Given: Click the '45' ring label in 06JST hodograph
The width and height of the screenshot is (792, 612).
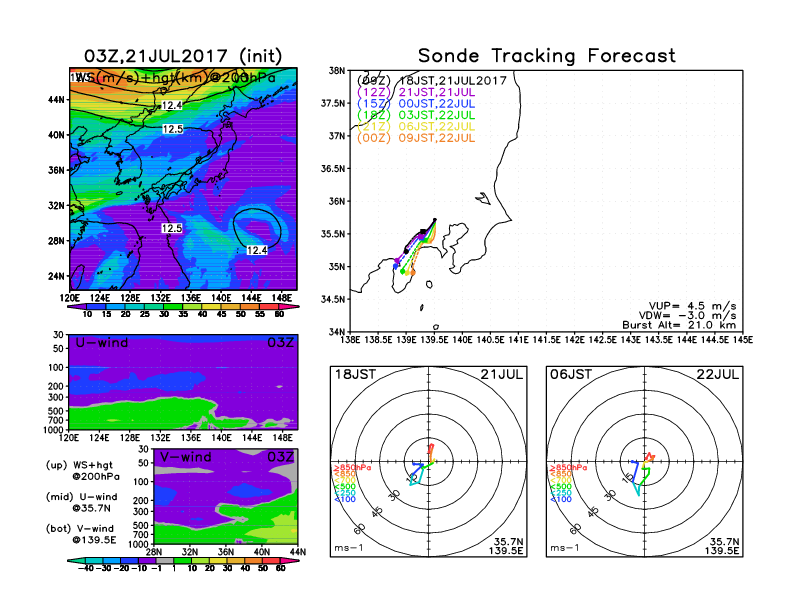Looking at the screenshot, I should 593,512.
